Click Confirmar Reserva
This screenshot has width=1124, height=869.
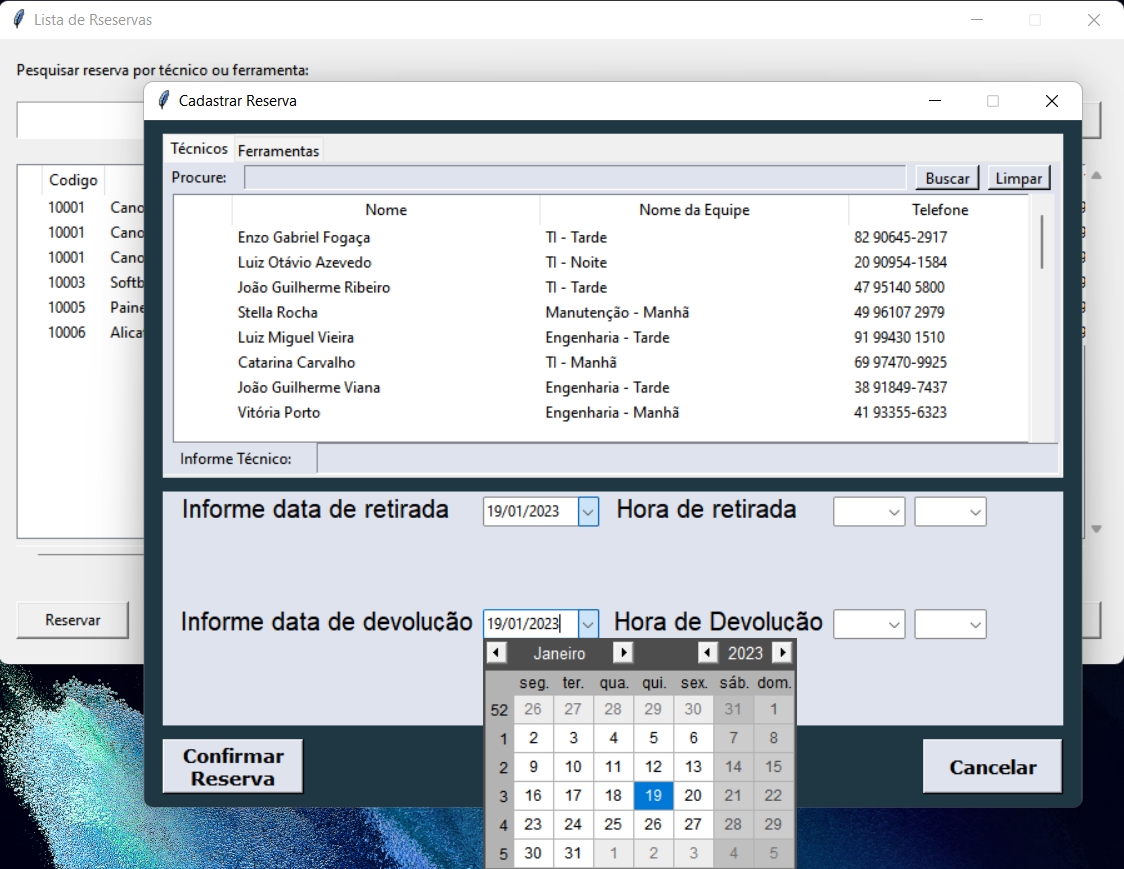tap(232, 765)
